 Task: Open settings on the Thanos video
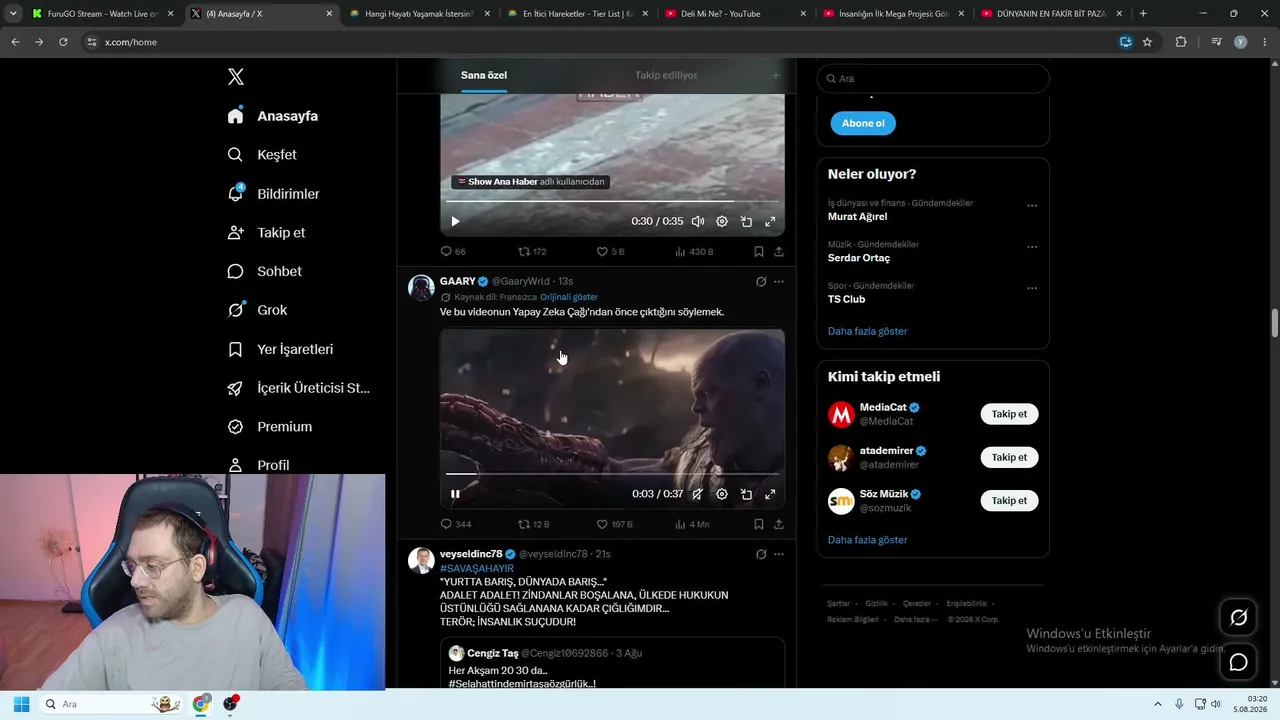pyautogui.click(x=722, y=494)
